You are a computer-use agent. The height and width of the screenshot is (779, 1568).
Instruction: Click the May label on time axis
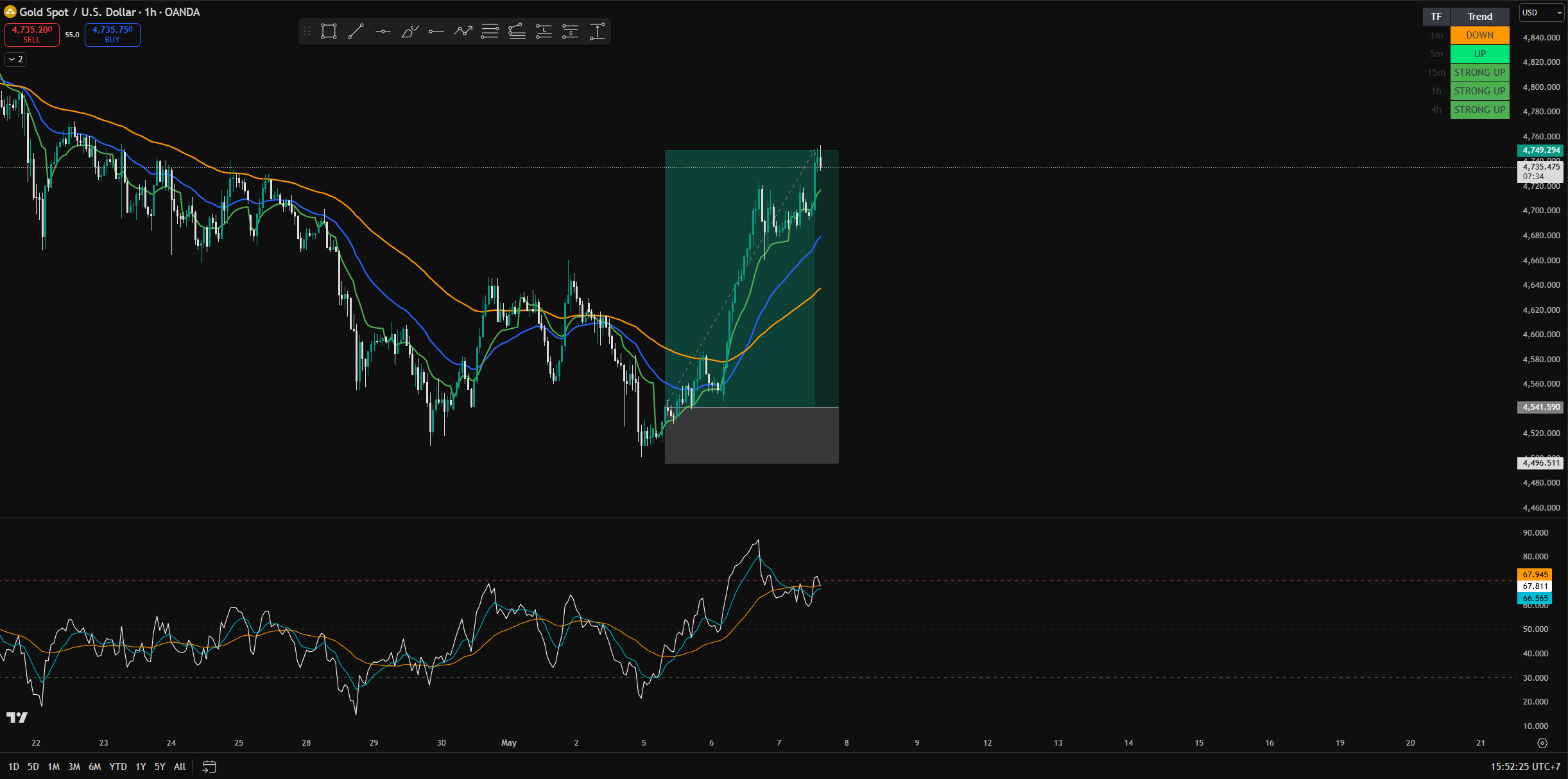pos(509,743)
